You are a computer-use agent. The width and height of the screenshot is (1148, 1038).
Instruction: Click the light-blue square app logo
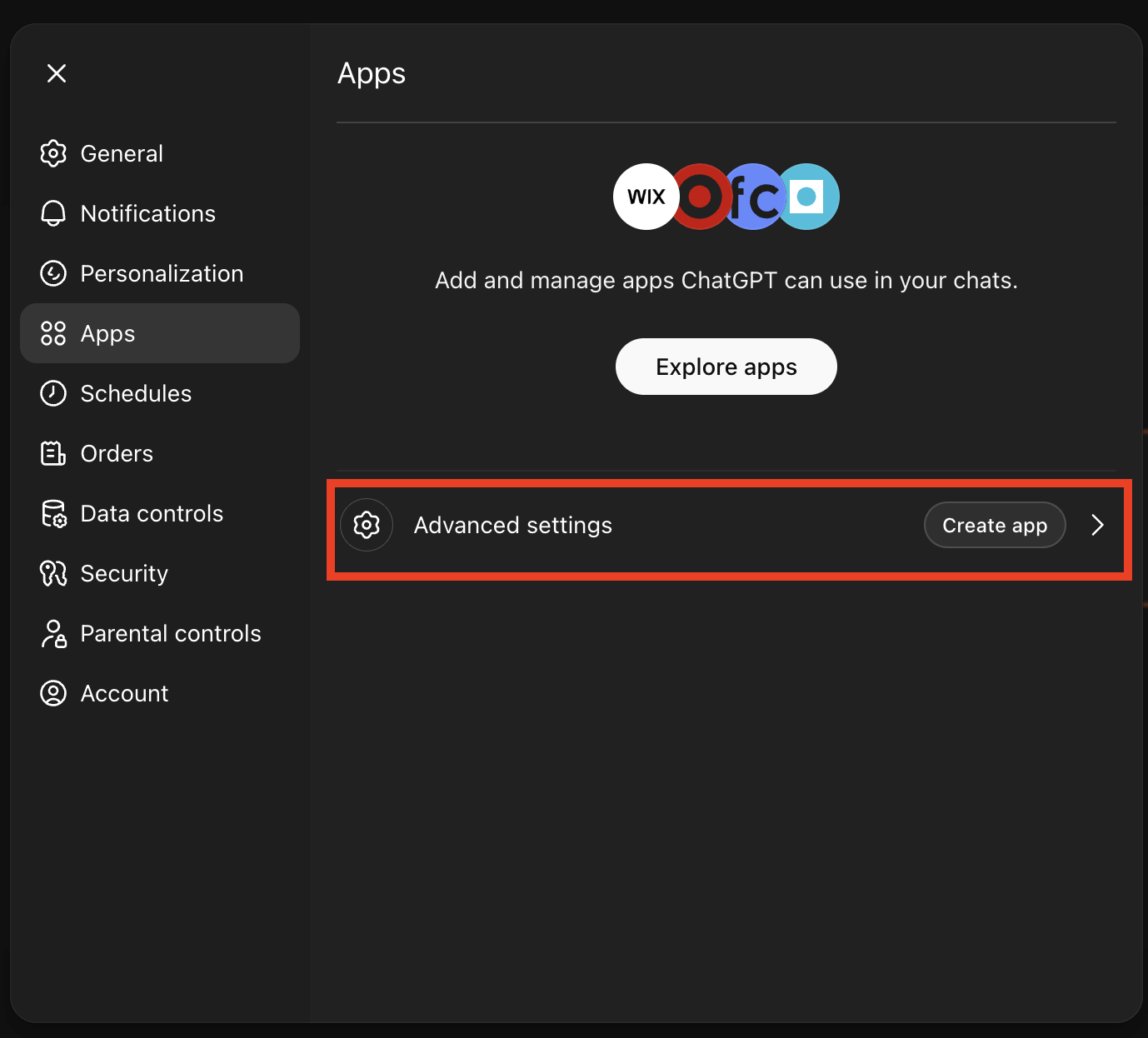pos(808,197)
